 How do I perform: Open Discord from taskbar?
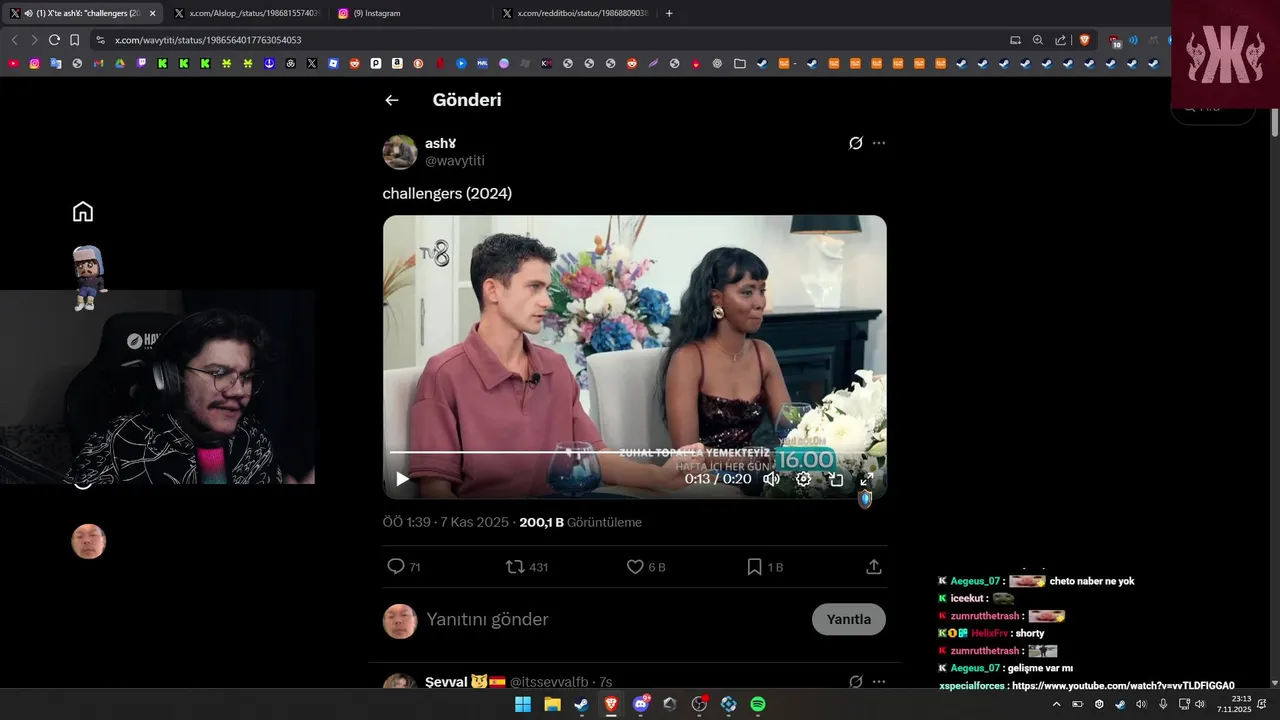click(x=641, y=704)
